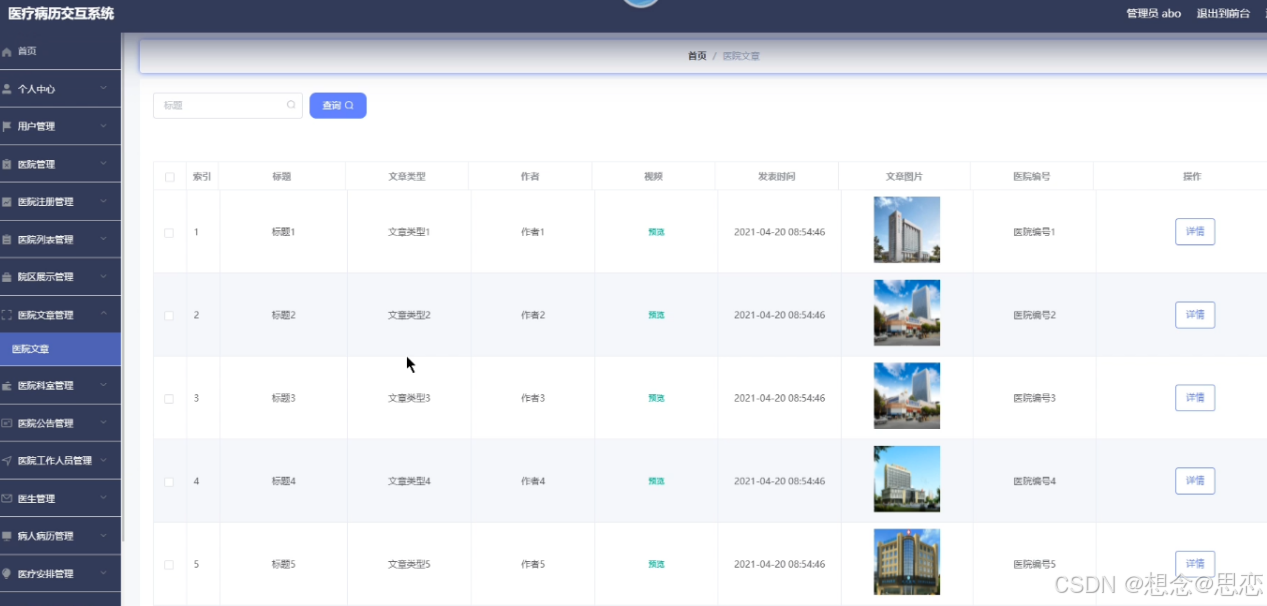Check the box for row 标题5
1267x606 pixels.
[x=169, y=564]
